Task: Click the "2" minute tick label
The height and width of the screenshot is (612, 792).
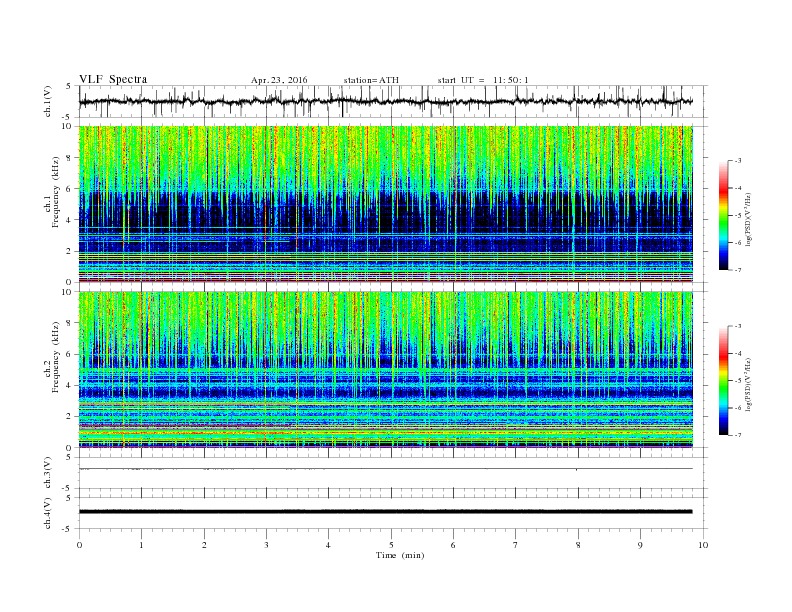Action: [x=204, y=545]
